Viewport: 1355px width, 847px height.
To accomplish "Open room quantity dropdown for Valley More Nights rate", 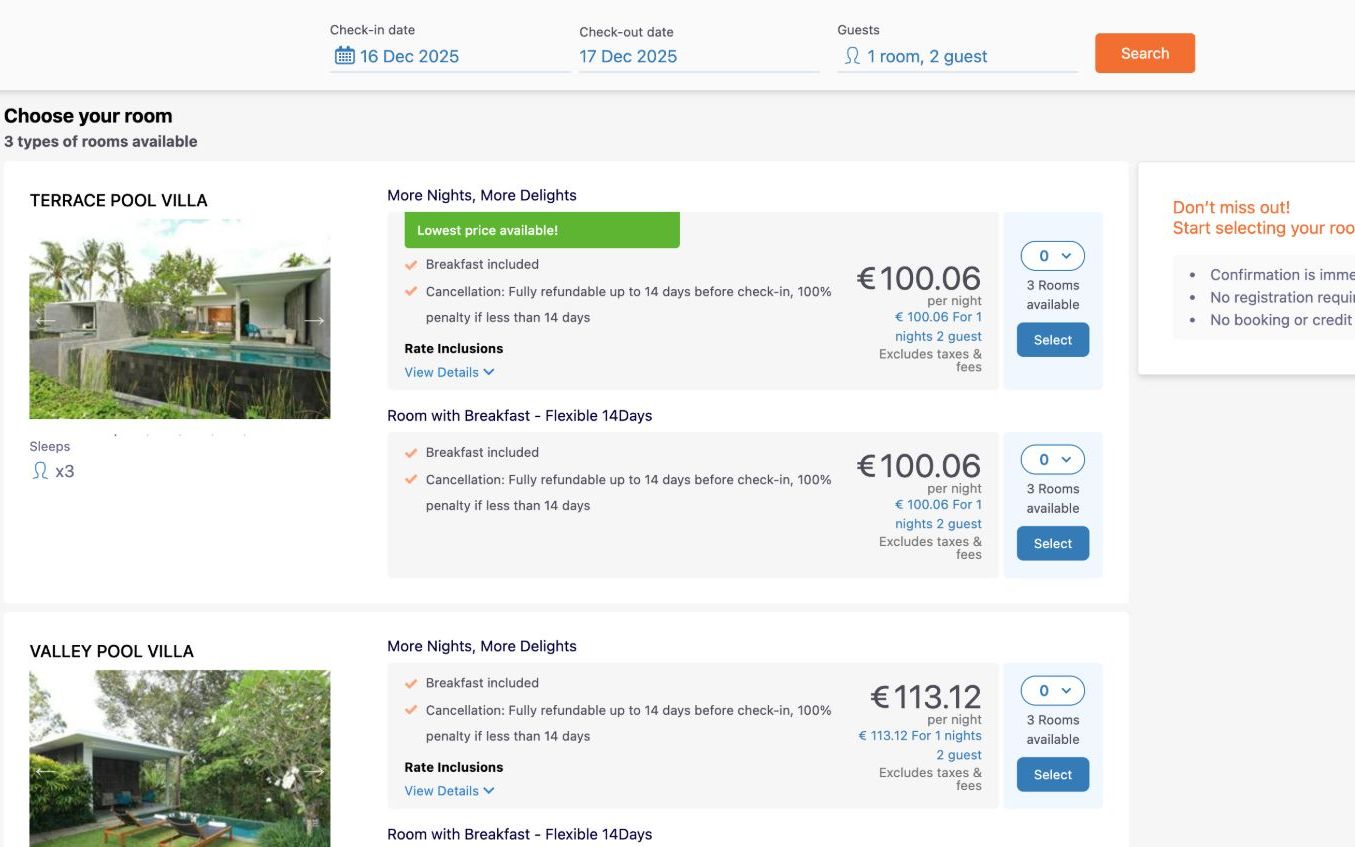I will [x=1052, y=691].
